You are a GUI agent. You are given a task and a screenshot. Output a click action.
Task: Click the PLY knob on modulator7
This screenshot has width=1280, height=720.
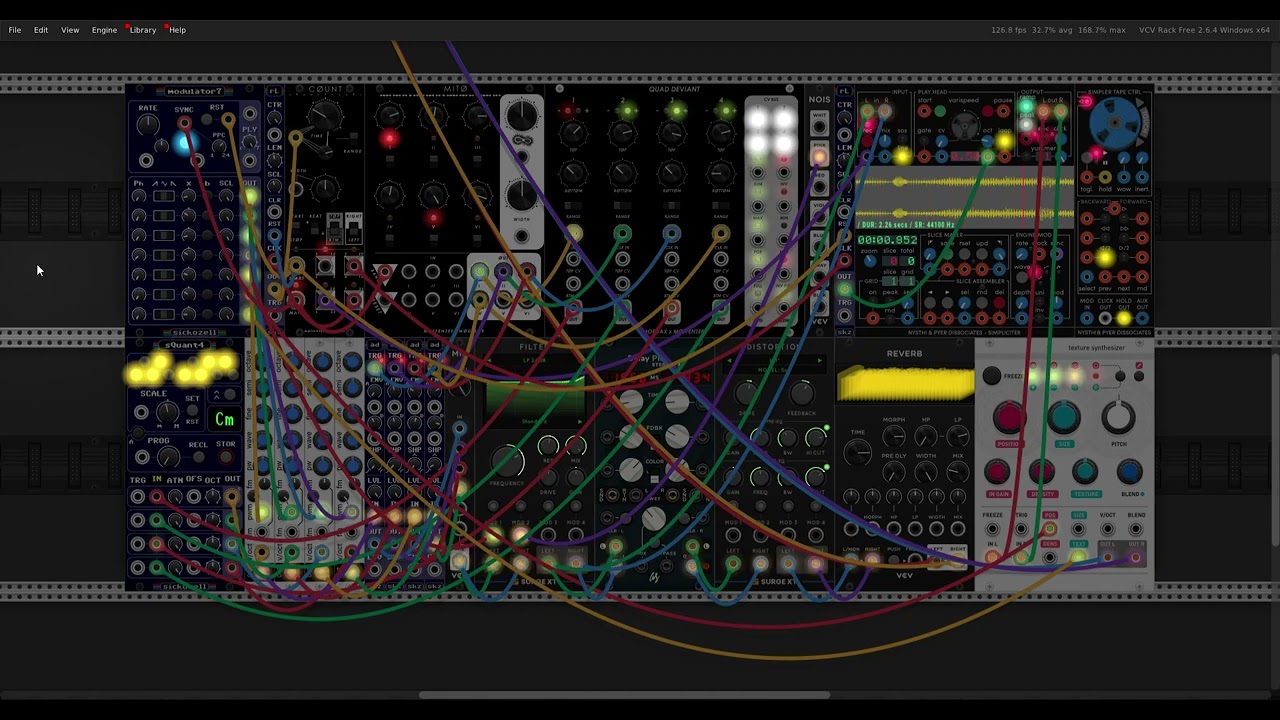pyautogui.click(x=249, y=142)
